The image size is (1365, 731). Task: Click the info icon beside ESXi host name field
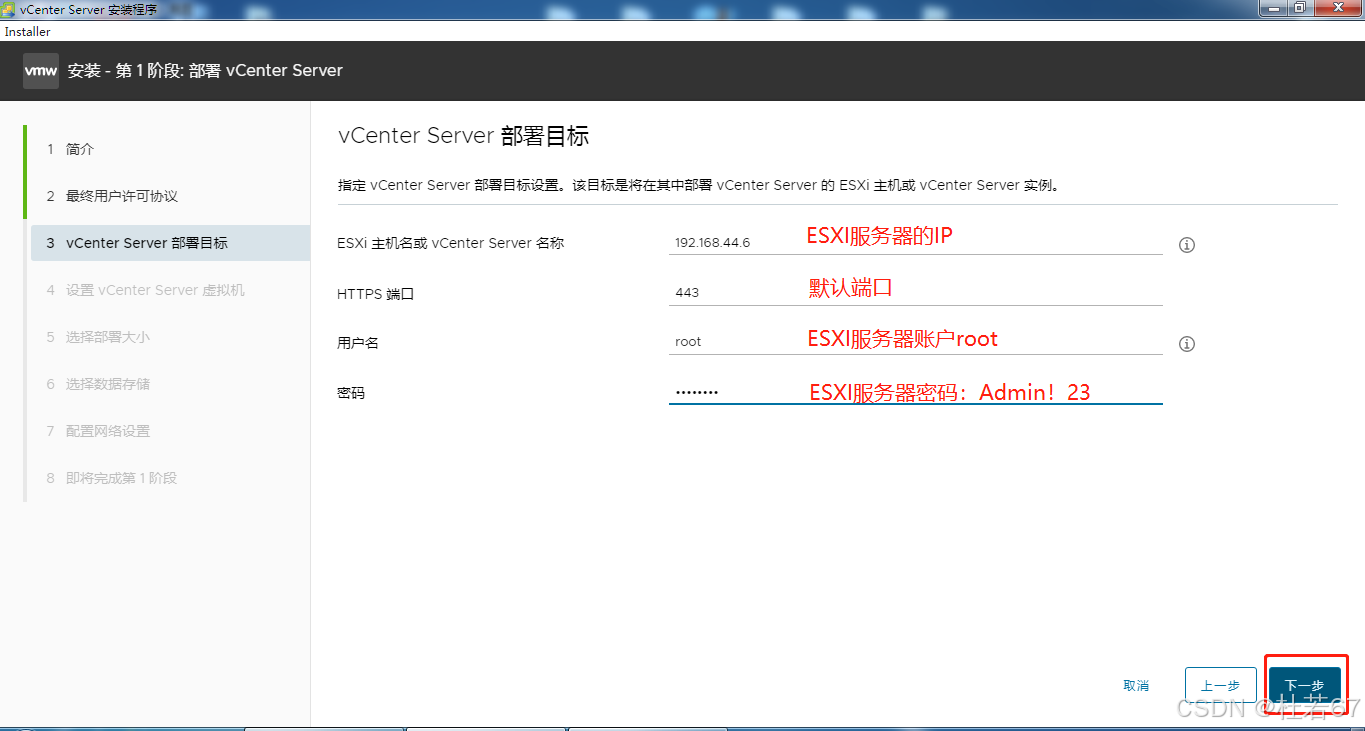[x=1187, y=245]
